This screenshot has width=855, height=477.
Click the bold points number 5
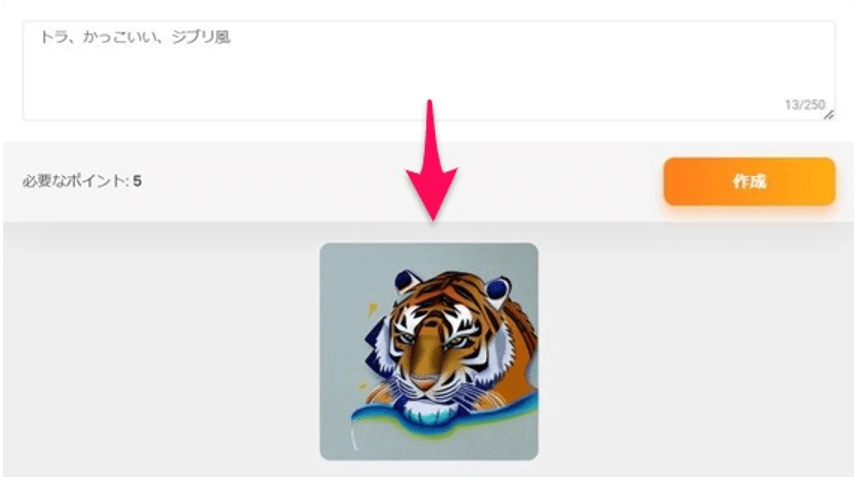(137, 181)
